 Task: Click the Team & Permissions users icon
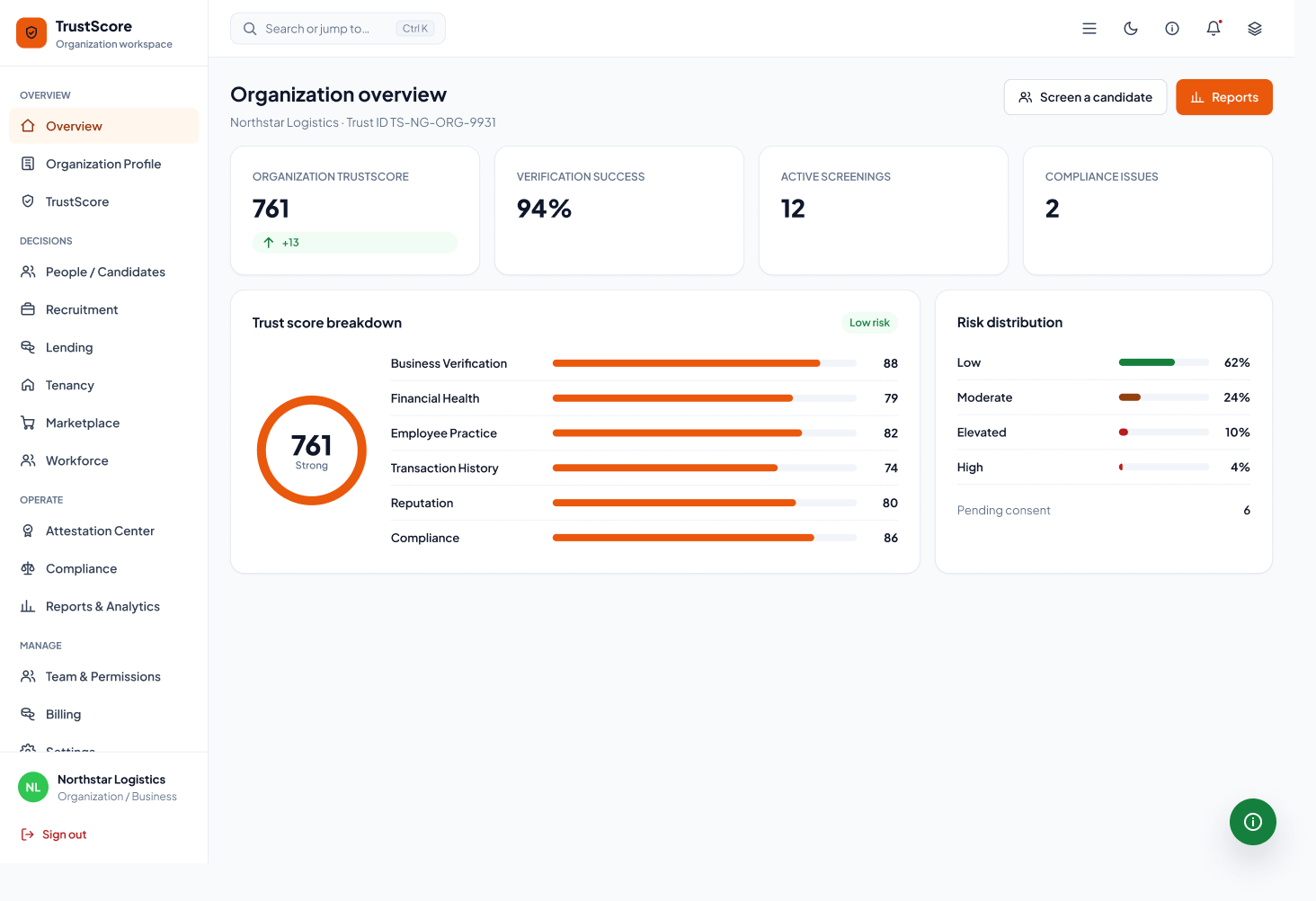pyautogui.click(x=28, y=676)
